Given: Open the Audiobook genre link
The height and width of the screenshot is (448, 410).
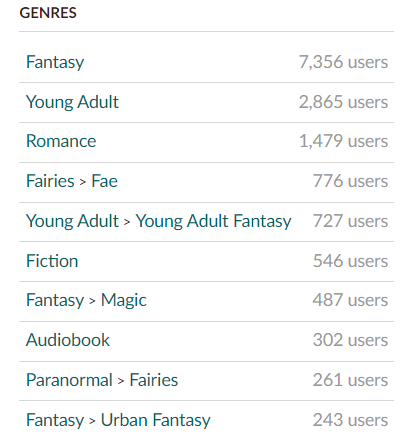Looking at the screenshot, I should point(68,340).
